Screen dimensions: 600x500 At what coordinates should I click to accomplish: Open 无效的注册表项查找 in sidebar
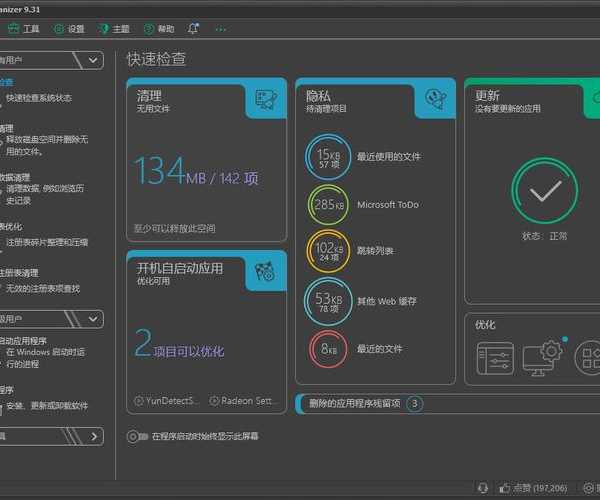click(x=43, y=288)
